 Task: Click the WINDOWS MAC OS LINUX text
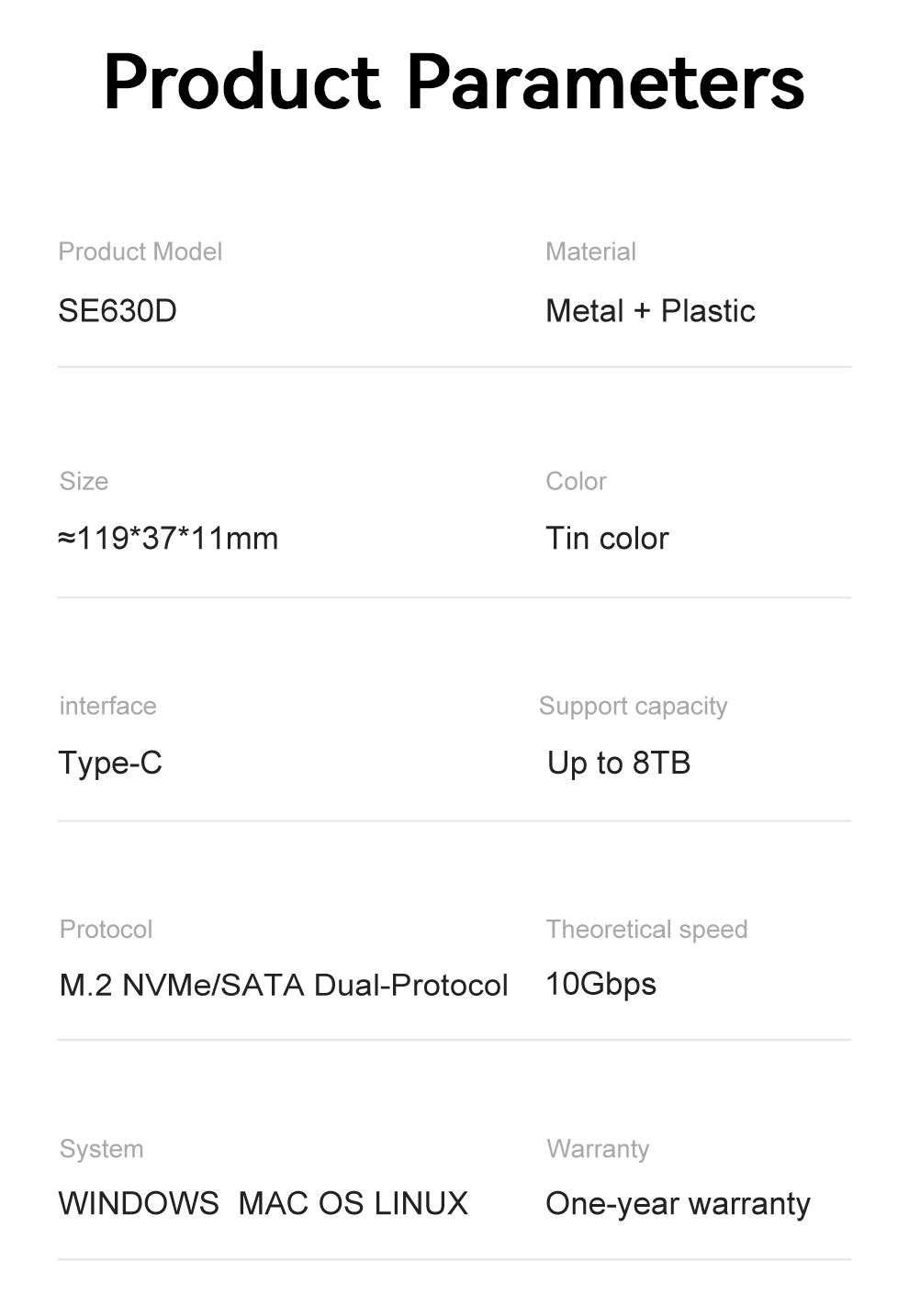coord(263,1203)
